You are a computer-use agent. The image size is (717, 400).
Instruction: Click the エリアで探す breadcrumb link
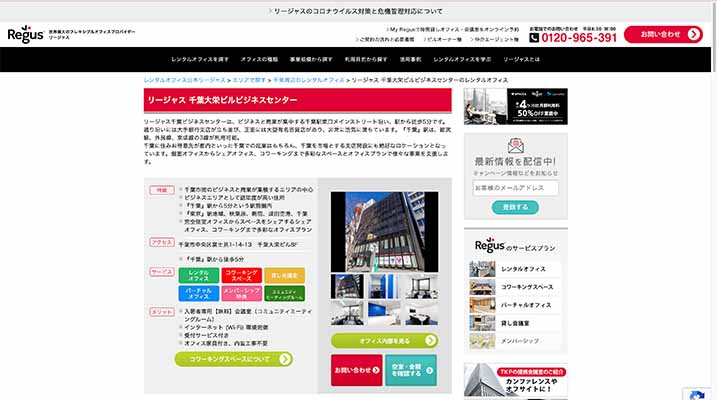tap(249, 80)
